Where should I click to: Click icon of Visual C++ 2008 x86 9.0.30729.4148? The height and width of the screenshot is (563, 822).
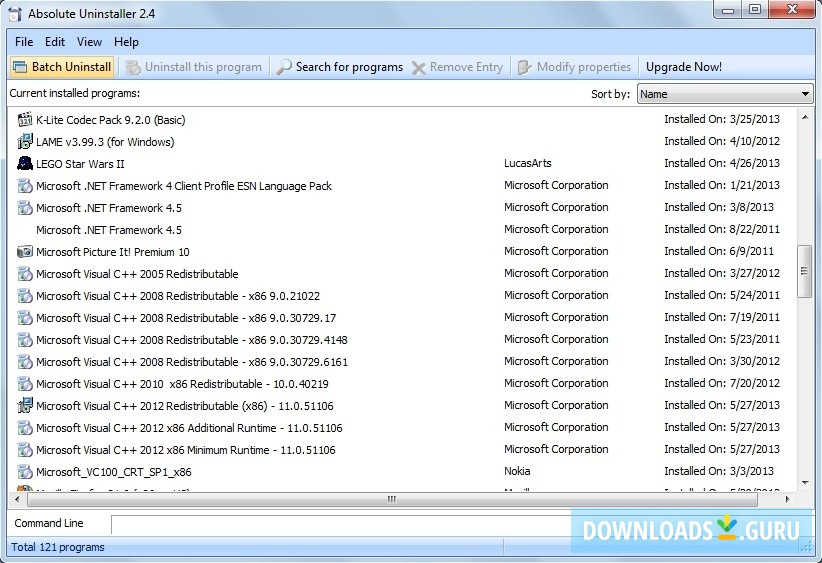click(25, 340)
